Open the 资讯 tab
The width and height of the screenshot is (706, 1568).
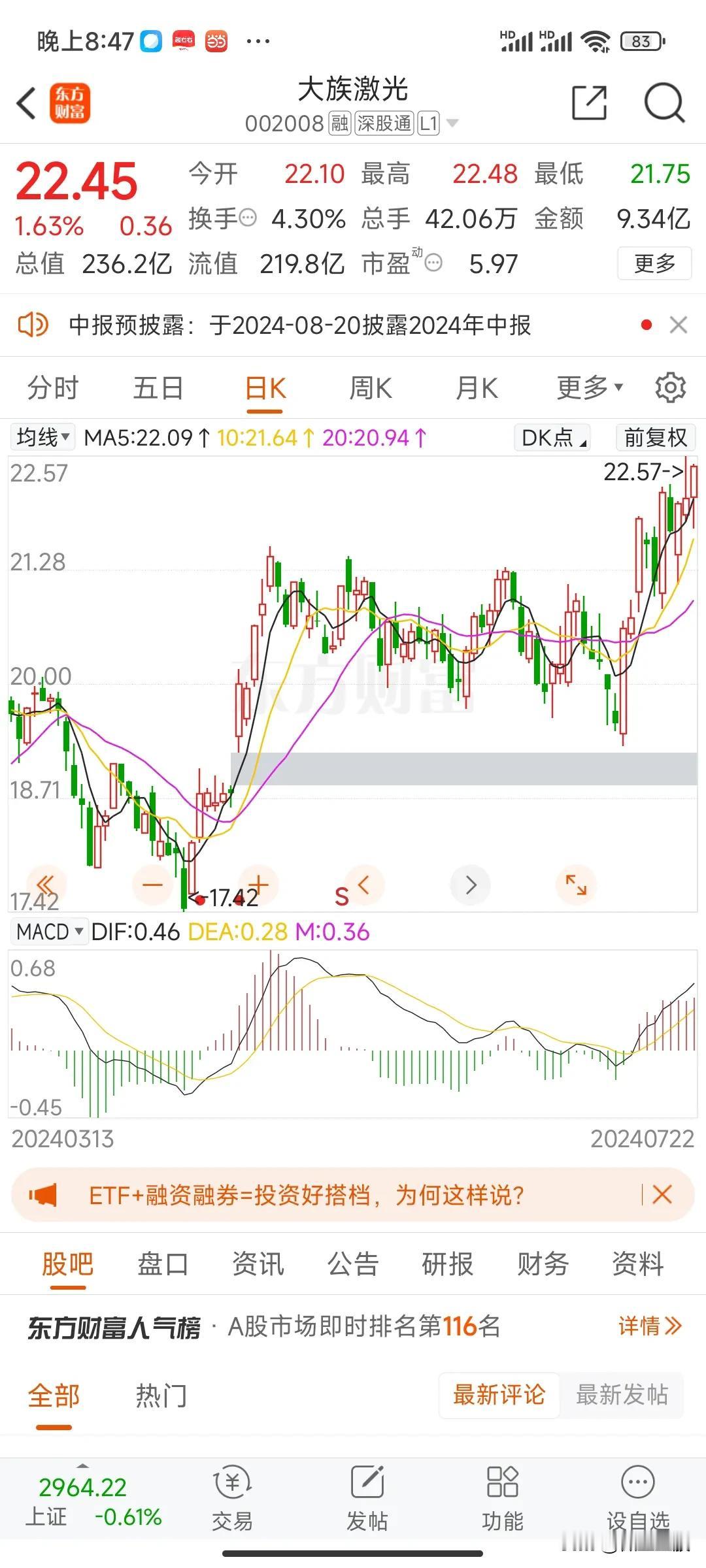click(258, 1264)
